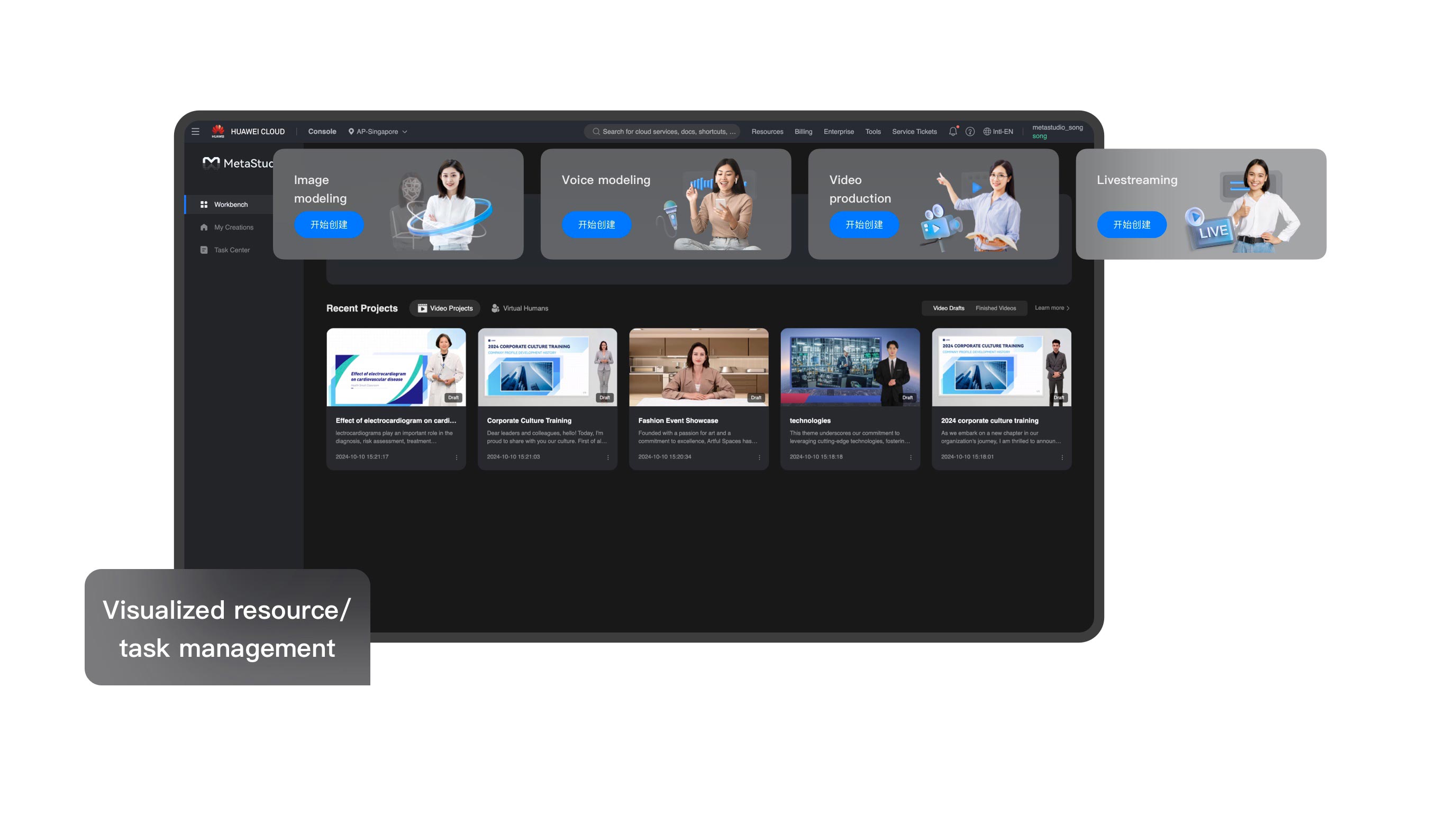The image size is (1456, 825).
Task: Open the Task Center panel
Action: [x=232, y=249]
